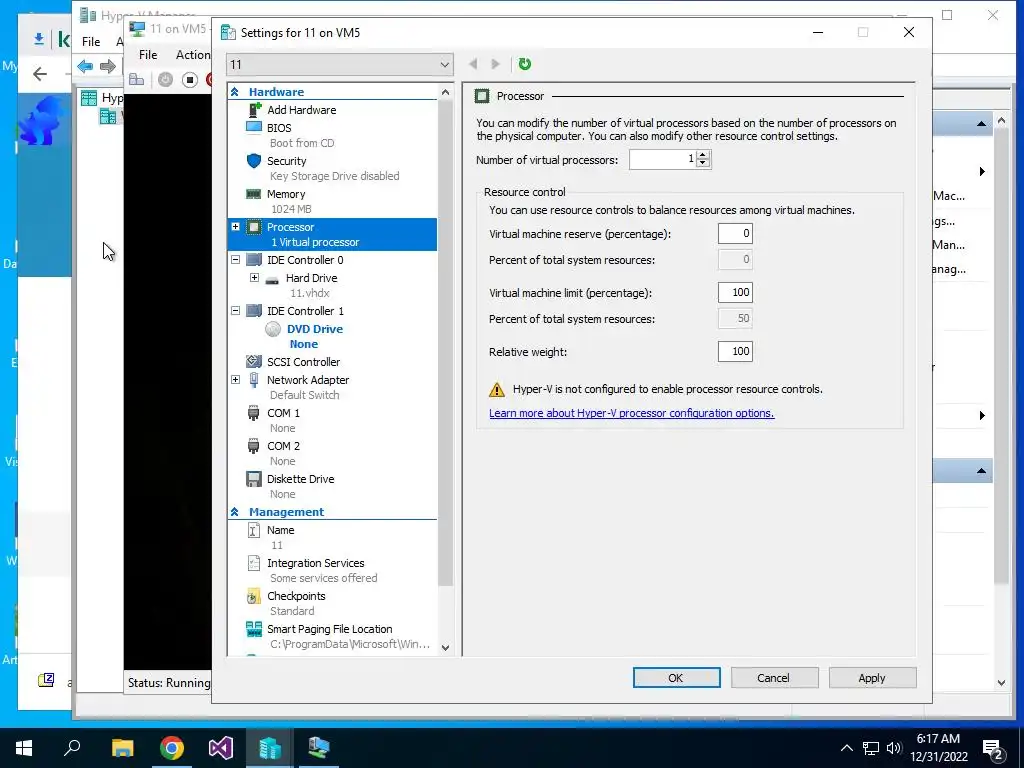Image resolution: width=1024 pixels, height=768 pixels.
Task: Collapse the IDE Controller 1 node
Action: pos(236,310)
